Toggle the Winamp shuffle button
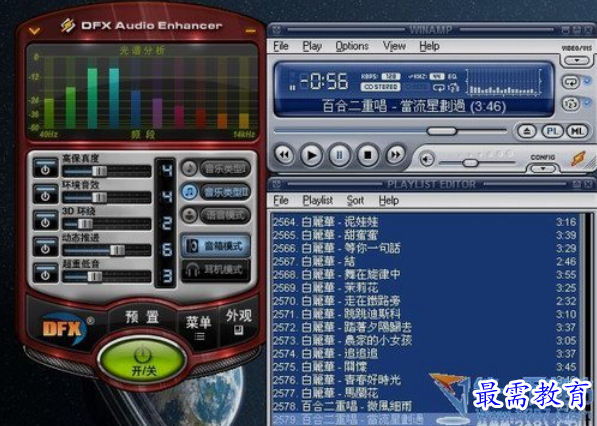Viewport: 597px width, 426px height. pos(570,103)
